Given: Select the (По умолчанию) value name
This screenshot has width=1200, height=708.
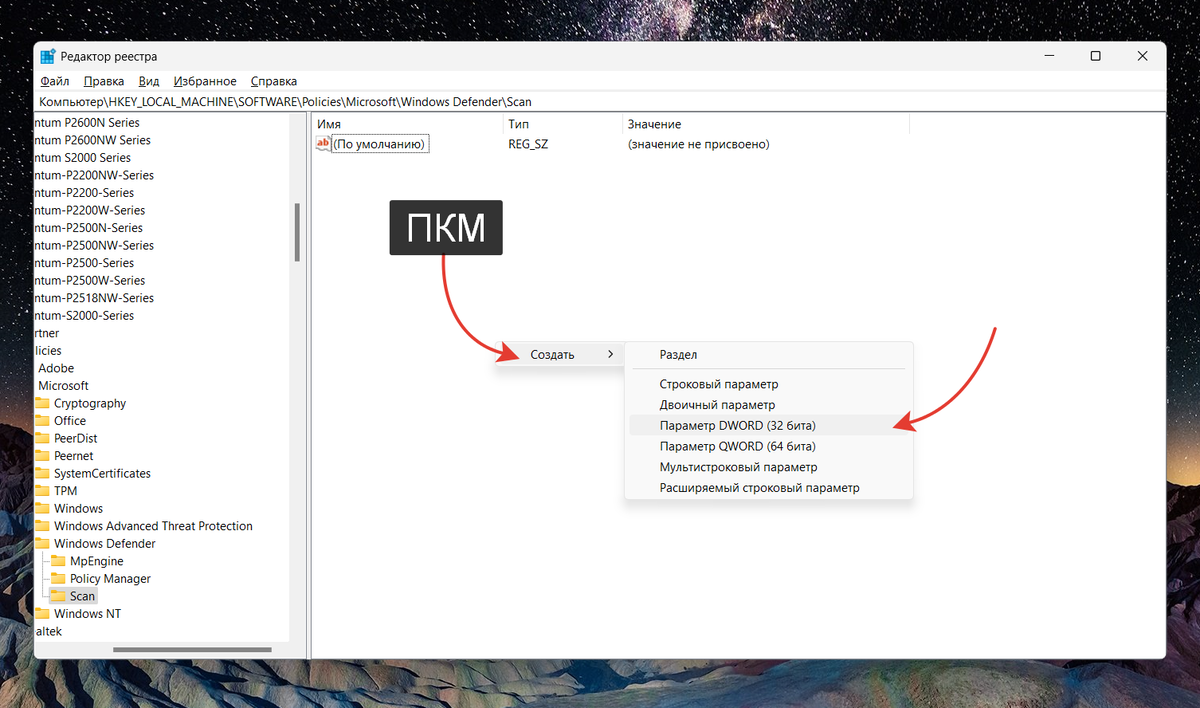Looking at the screenshot, I should coord(380,145).
